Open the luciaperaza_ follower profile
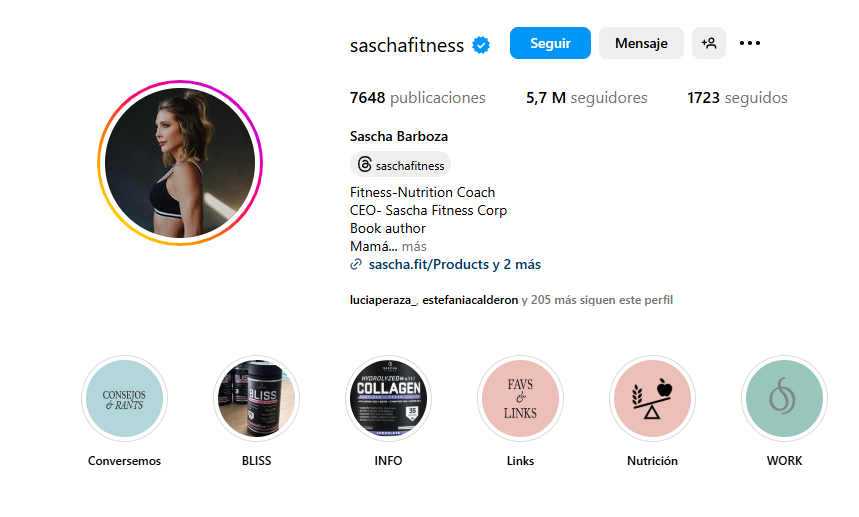Screen dimensions: 859x517 [x=383, y=300]
